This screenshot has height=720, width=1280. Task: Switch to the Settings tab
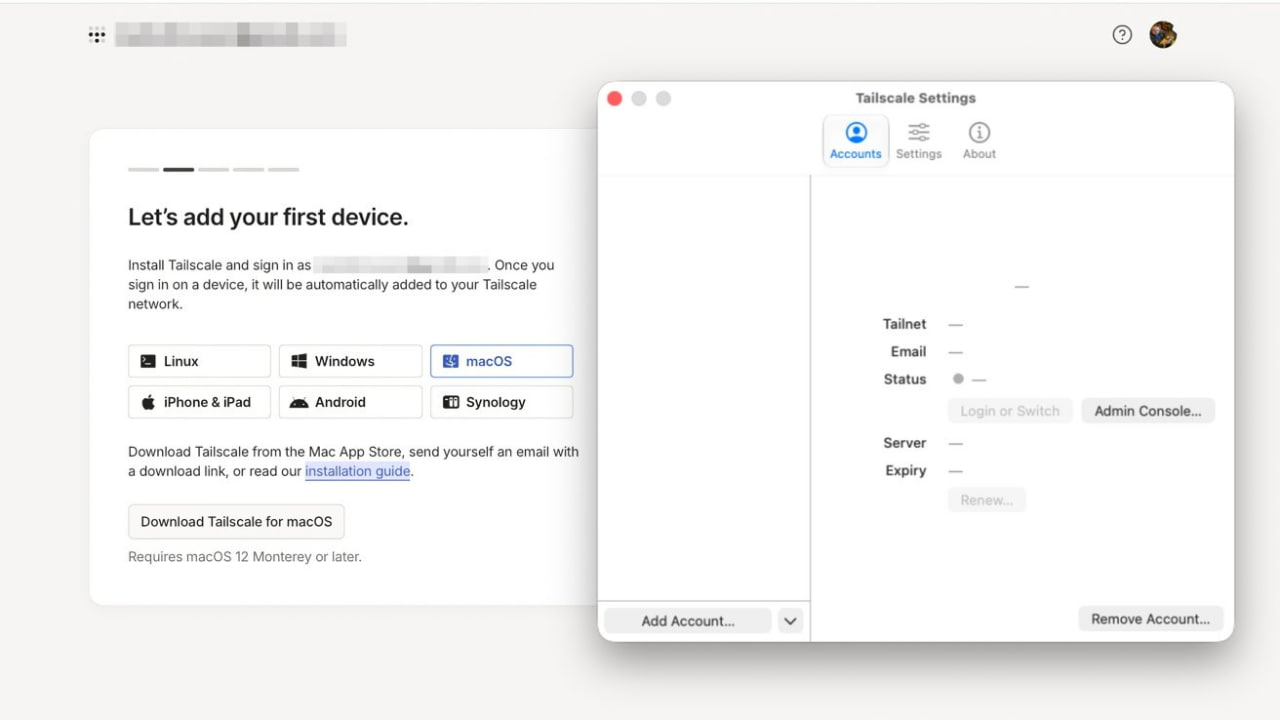[x=919, y=141]
